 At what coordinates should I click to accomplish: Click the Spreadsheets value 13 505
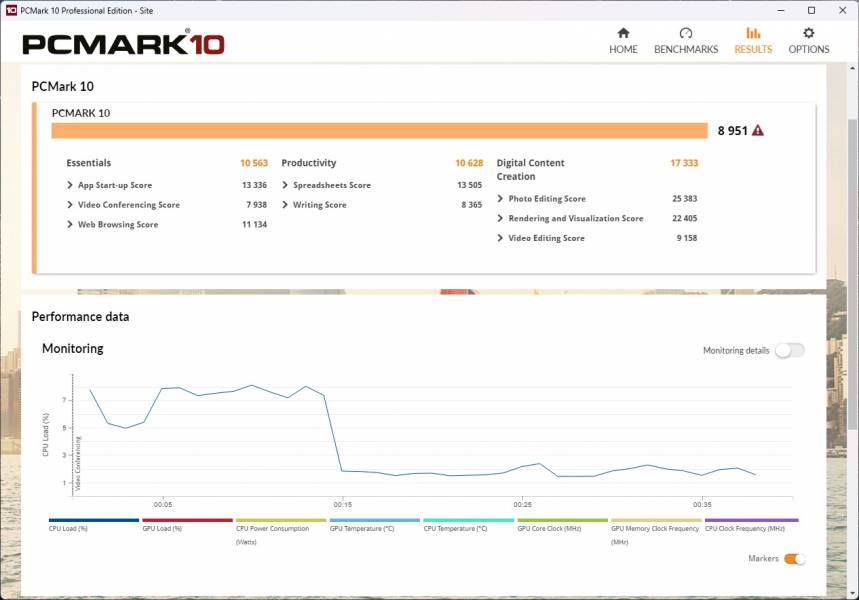tap(469, 185)
